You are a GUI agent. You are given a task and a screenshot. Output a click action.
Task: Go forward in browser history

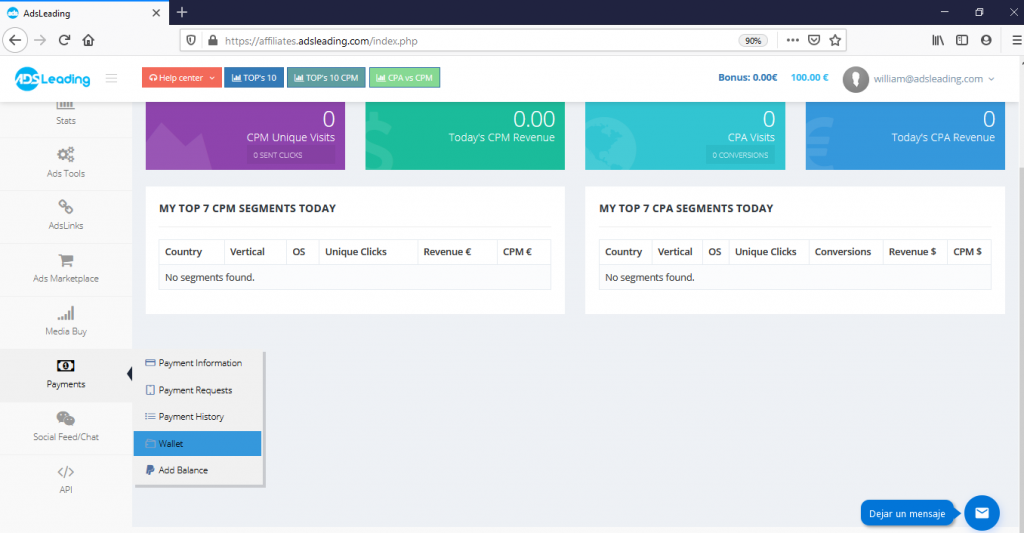[x=40, y=40]
